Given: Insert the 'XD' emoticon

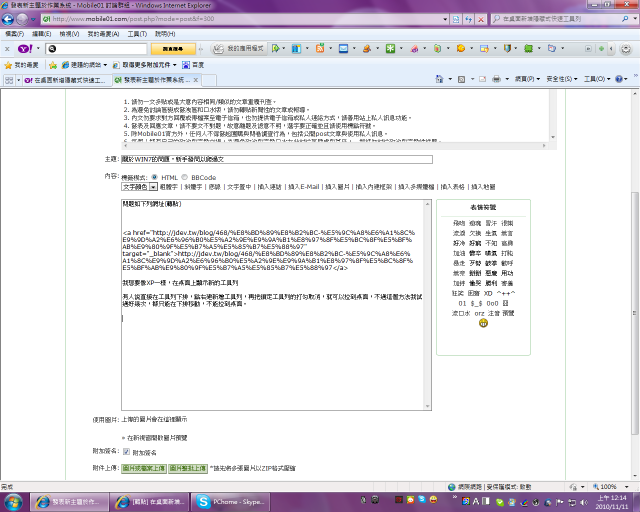Looking at the screenshot, I should tap(488, 294).
